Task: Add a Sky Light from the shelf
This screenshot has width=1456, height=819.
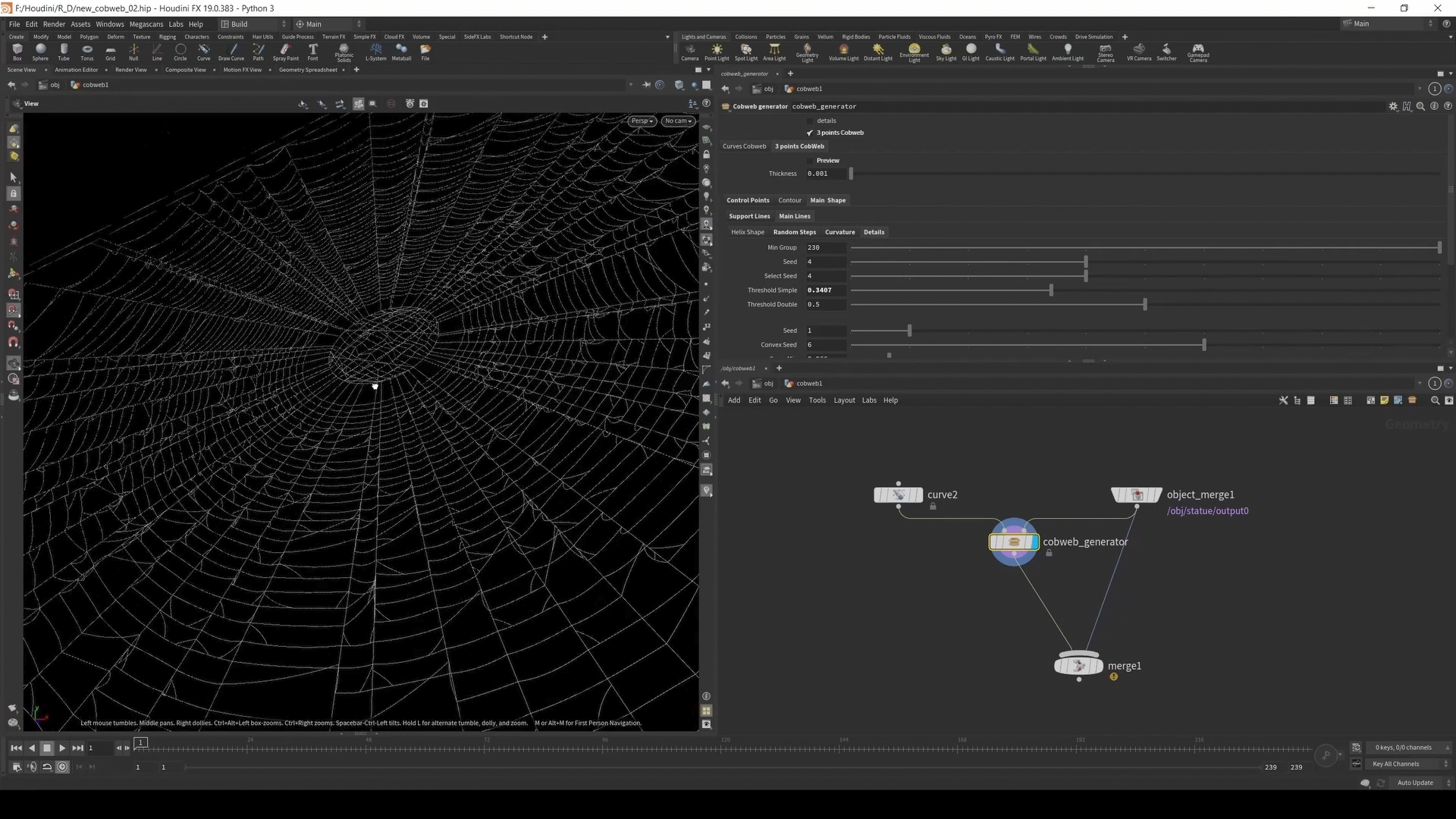Action: click(946, 51)
